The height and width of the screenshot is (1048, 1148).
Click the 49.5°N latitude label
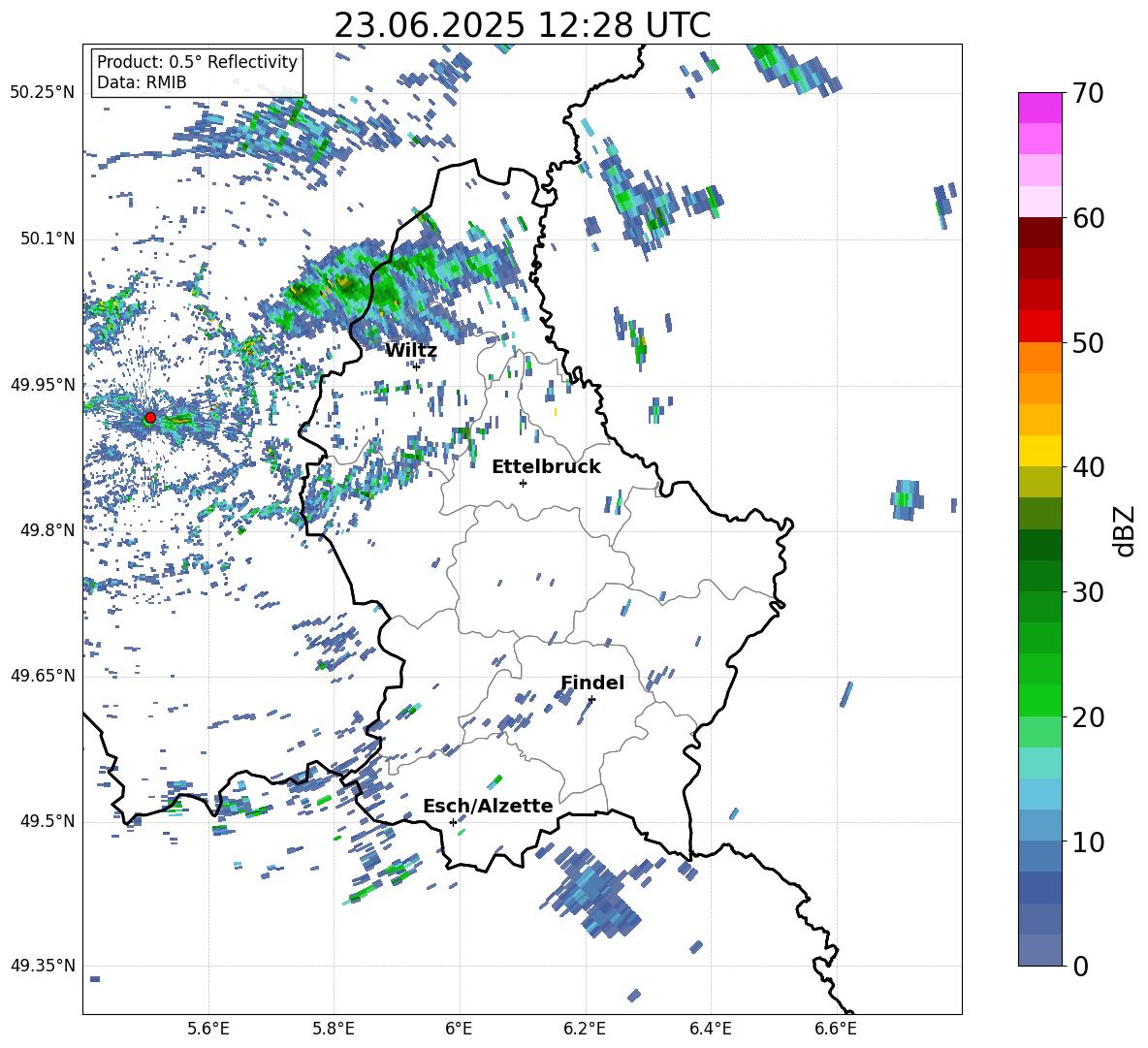(x=48, y=821)
